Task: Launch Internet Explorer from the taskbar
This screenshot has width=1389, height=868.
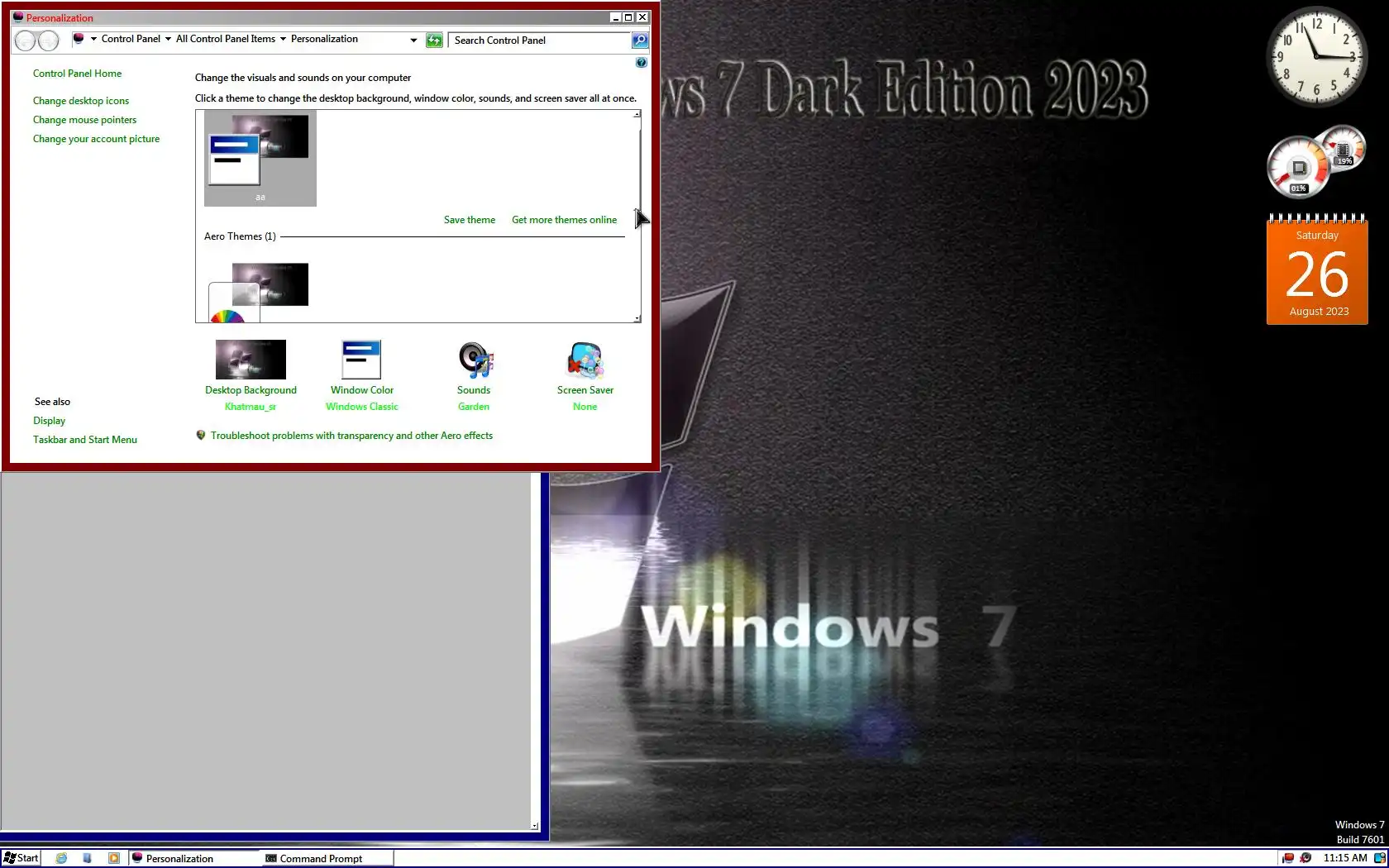Action: coord(61,858)
